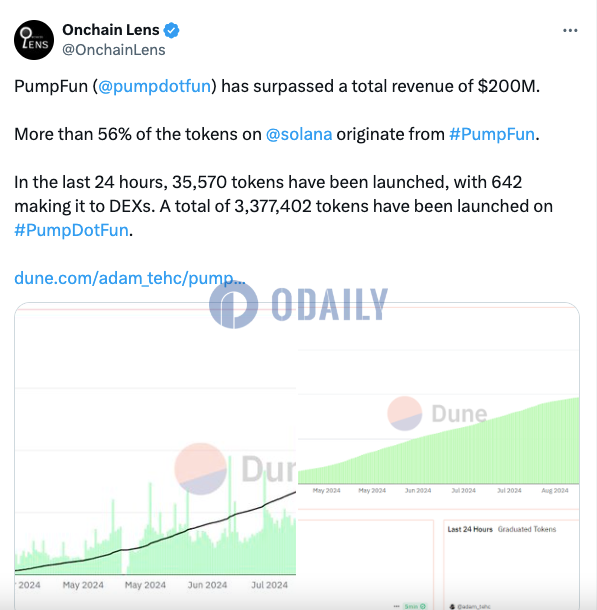Viewport: 597px width, 610px height.
Task: Open the tweet's more options ellipsis menu
Action: [570, 30]
